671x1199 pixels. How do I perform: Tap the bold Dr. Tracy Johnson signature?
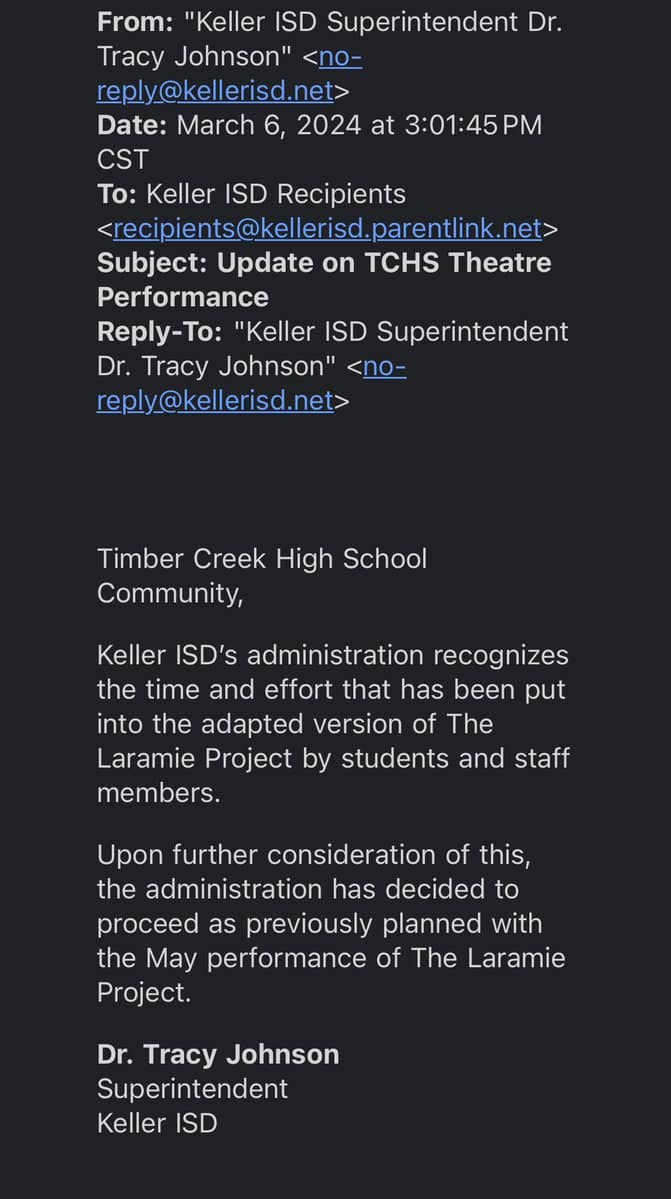[x=218, y=1054]
